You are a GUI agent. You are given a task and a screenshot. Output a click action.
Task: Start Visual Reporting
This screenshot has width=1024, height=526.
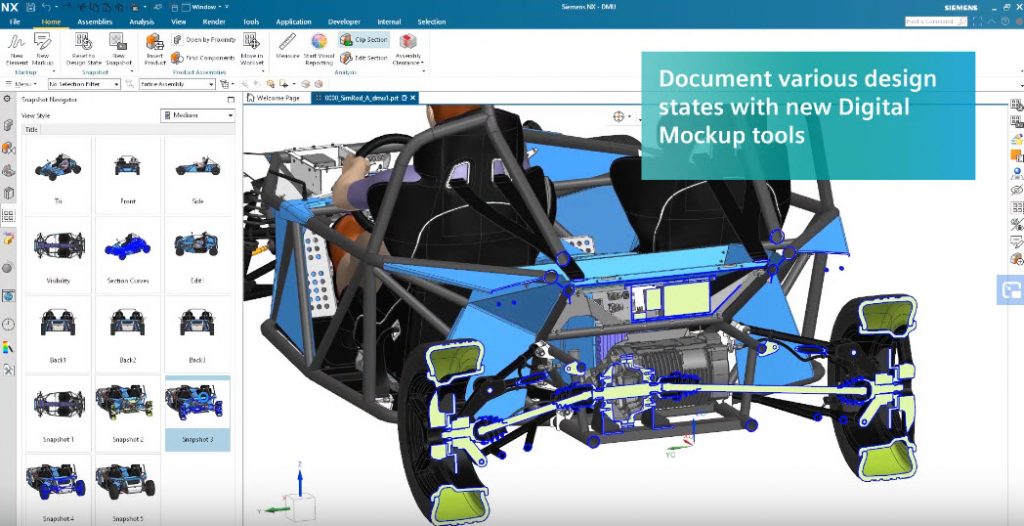coord(319,47)
